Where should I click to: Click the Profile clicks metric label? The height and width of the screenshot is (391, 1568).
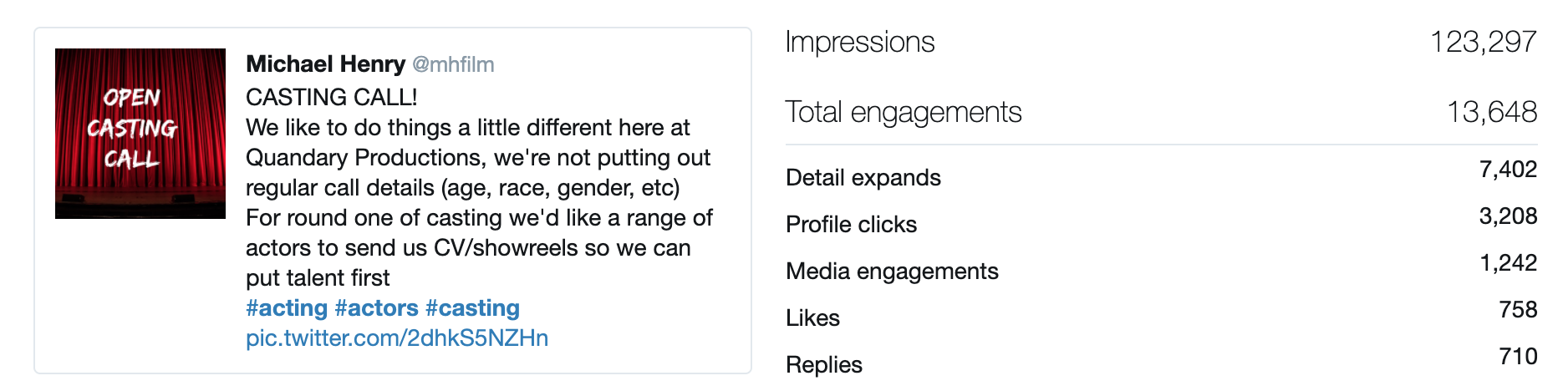coord(852,225)
